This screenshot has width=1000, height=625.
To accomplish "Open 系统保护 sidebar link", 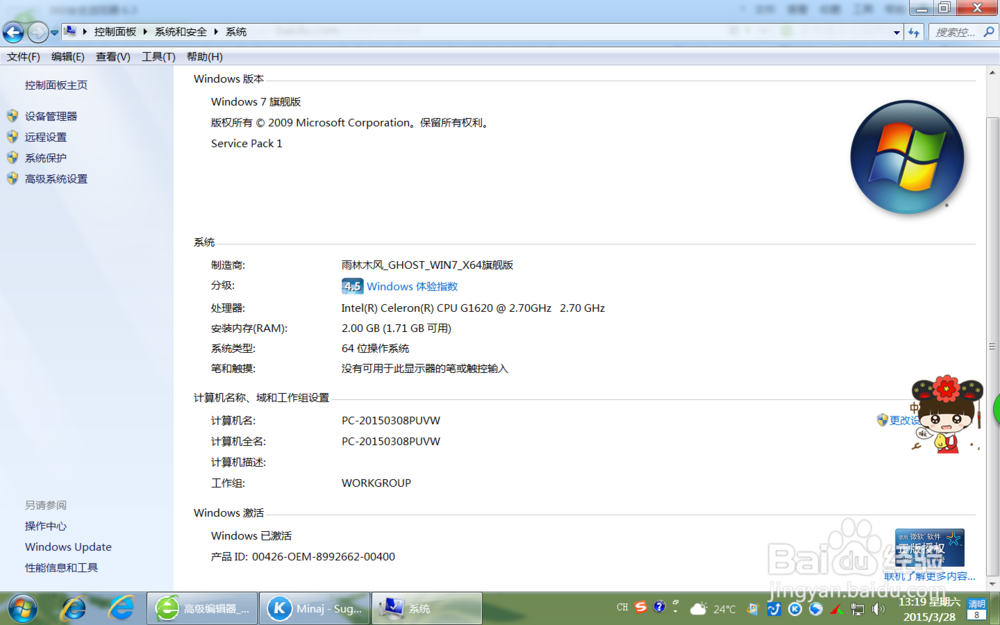I will tap(45, 158).
